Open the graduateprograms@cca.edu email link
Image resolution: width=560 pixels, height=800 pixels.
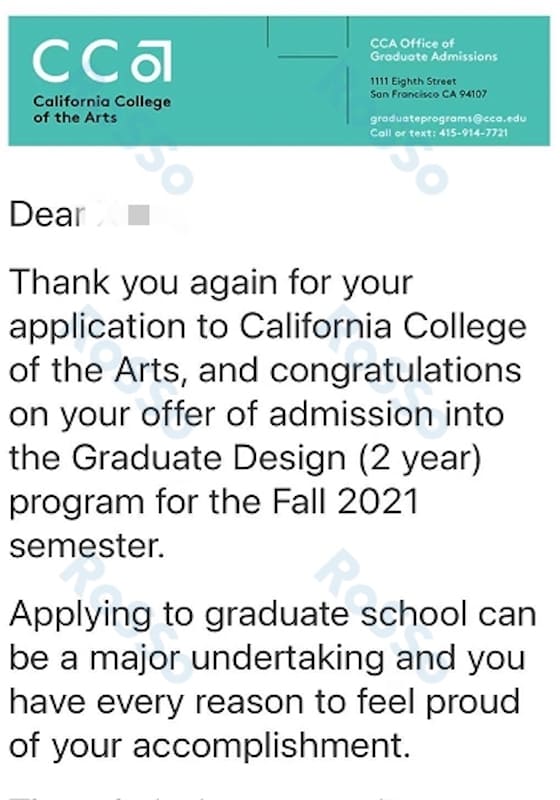pyautogui.click(x=448, y=118)
